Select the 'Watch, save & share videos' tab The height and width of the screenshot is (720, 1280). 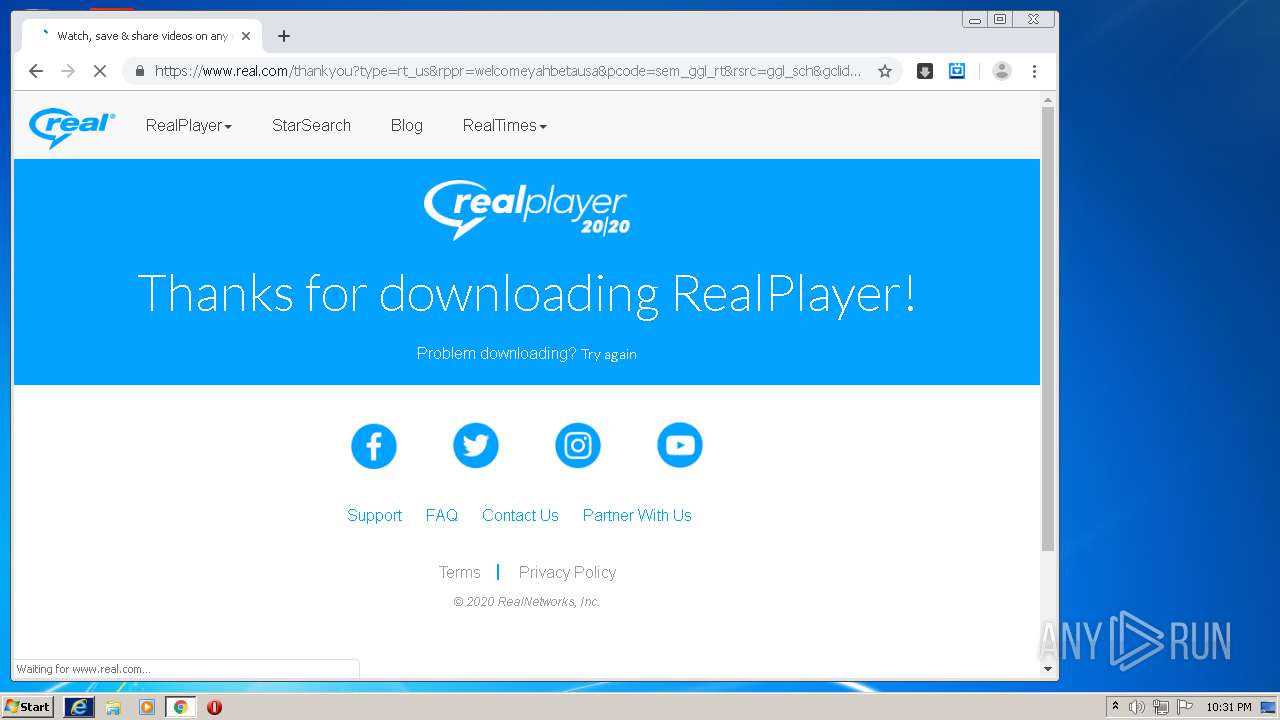(142, 36)
